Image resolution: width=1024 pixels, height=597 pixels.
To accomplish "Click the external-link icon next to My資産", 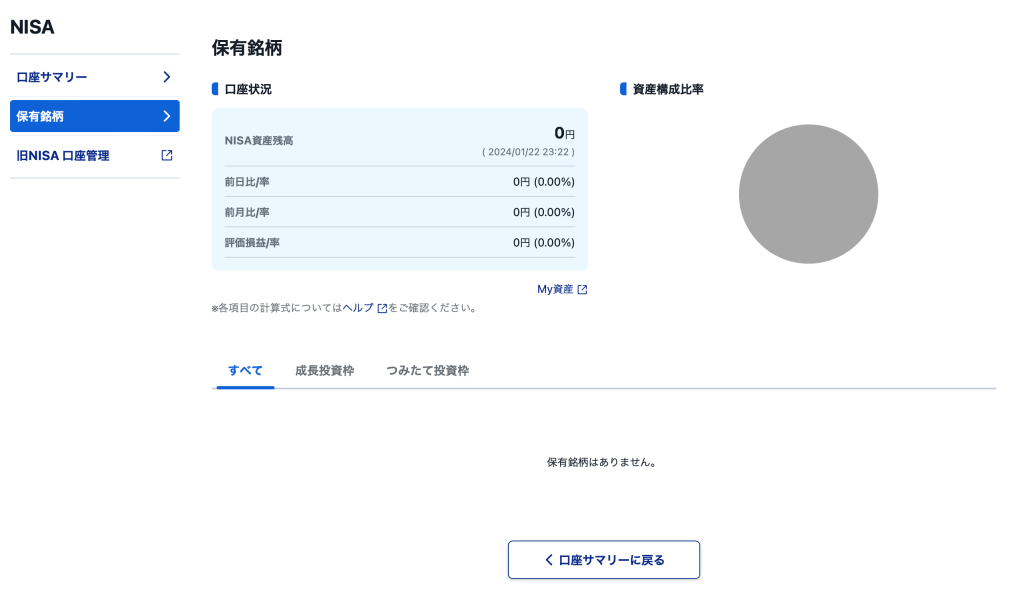I will click(583, 290).
